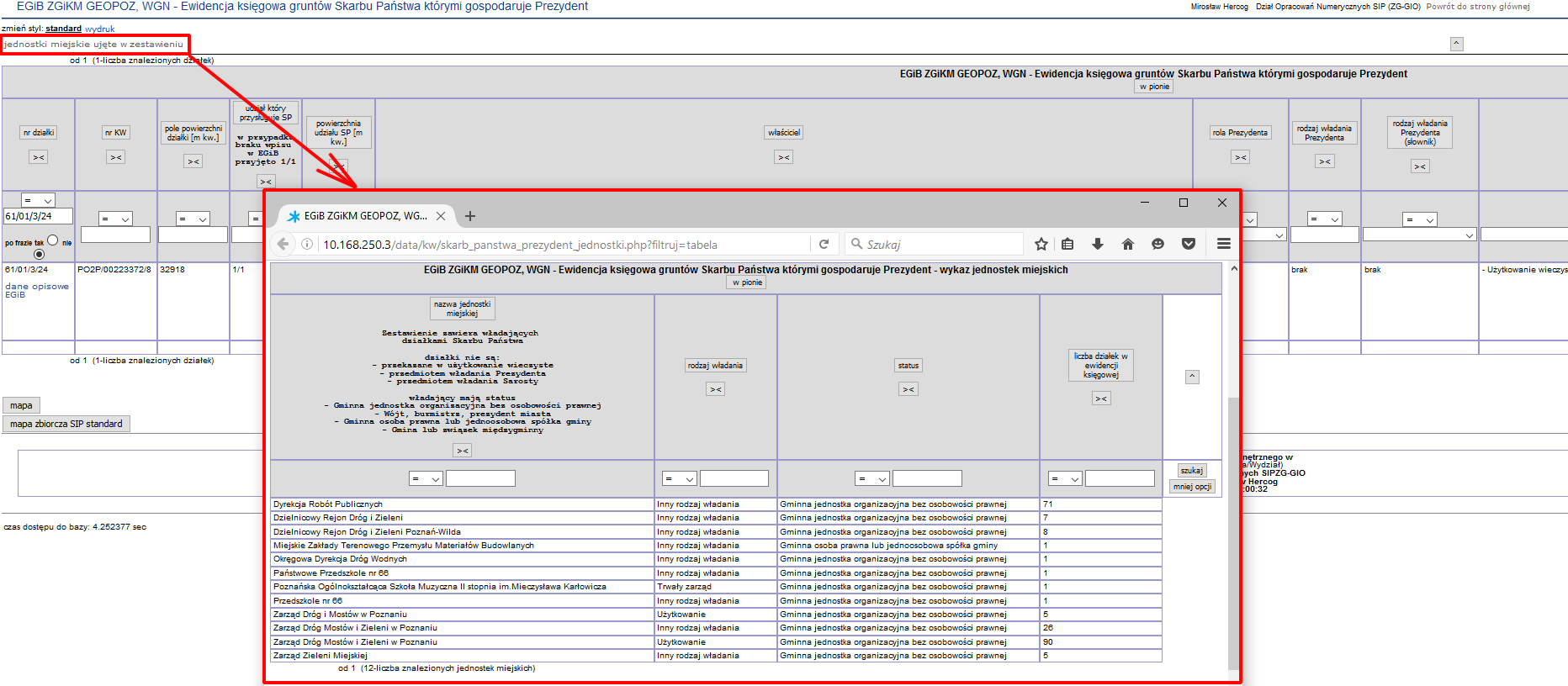Expand operator dropdown for 'liczba działek' filter
Viewport: 1568px width, 686px height.
coord(1065,478)
